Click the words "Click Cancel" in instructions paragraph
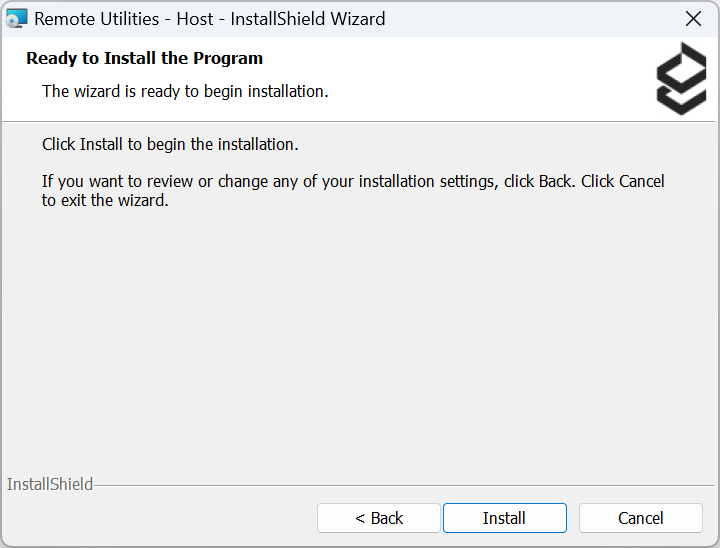Viewport: 720px width, 548px height. (x=623, y=182)
